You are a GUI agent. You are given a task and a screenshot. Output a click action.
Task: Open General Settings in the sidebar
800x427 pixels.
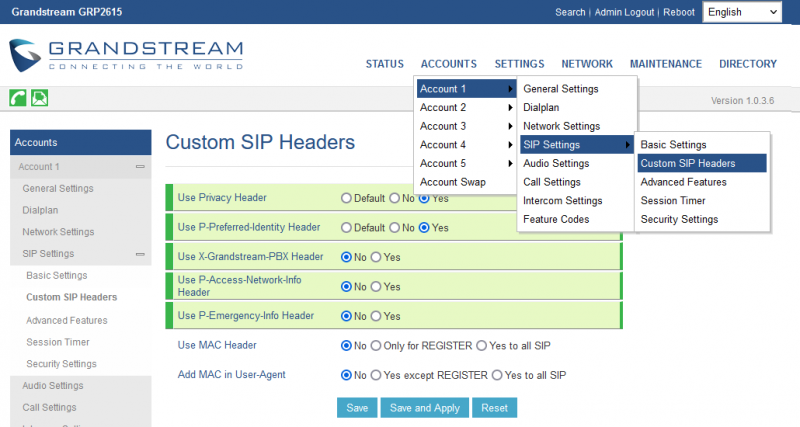point(58,189)
